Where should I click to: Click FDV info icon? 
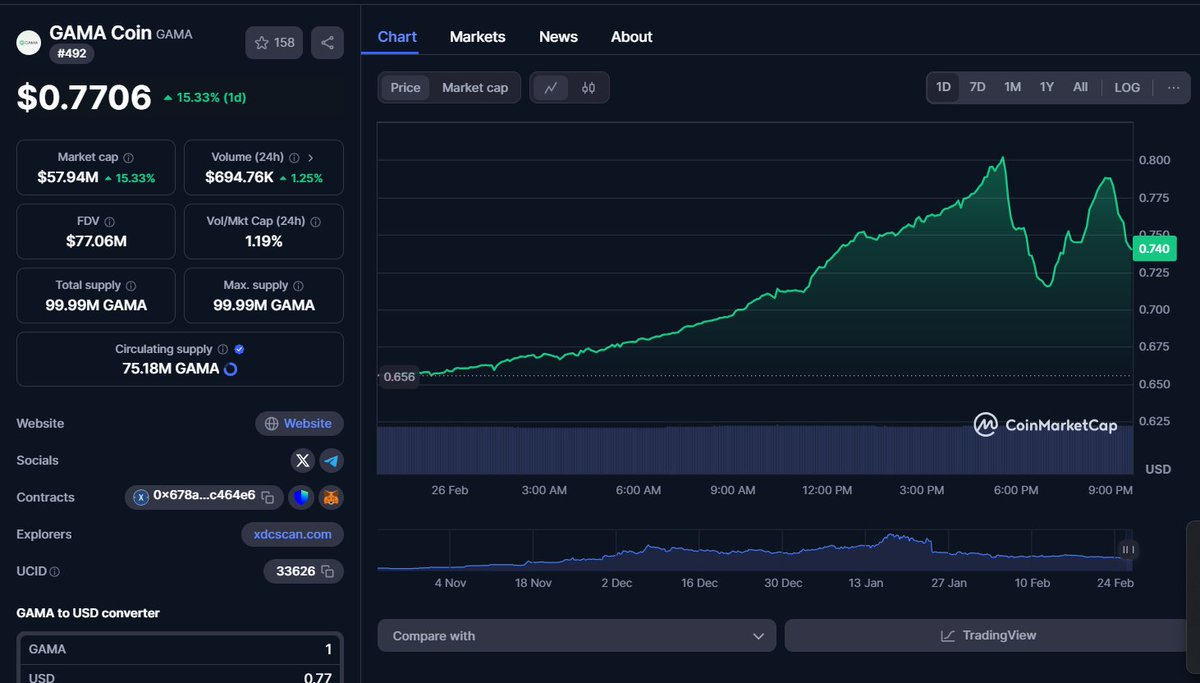(x=109, y=222)
